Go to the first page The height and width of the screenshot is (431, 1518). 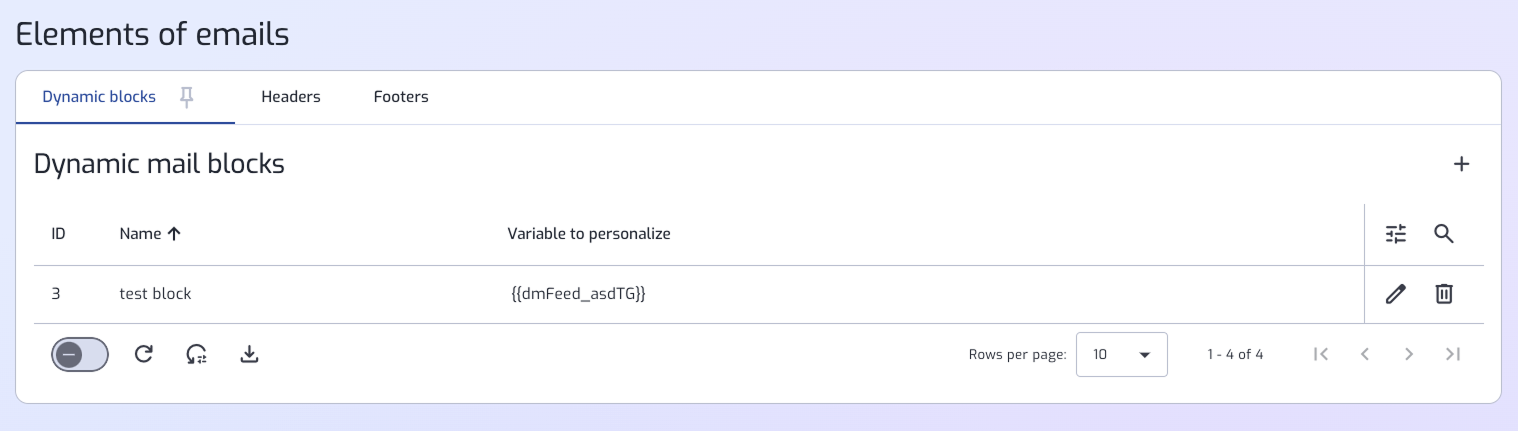(1321, 354)
